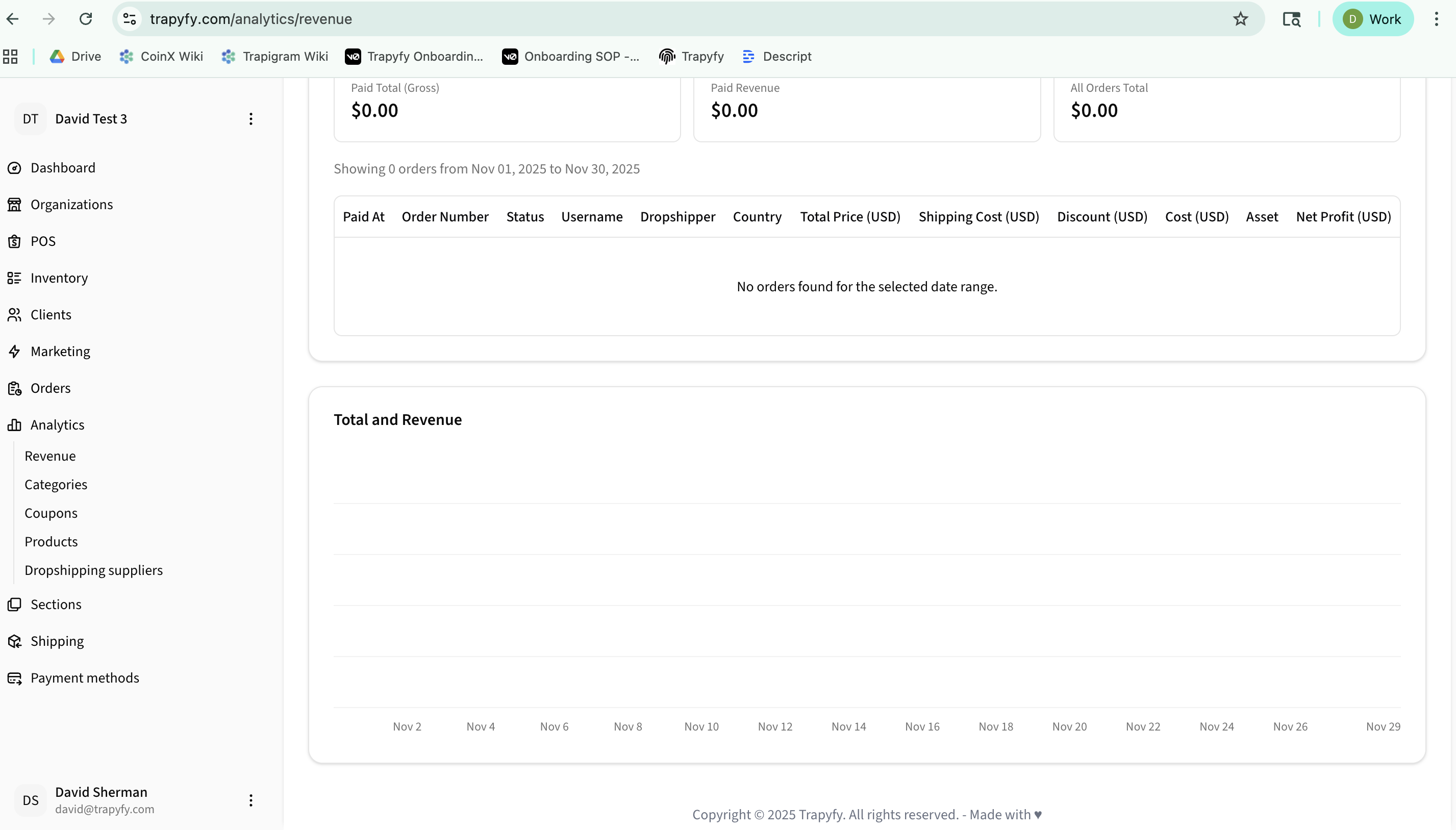This screenshot has height=830, width=1456.
Task: Click the Username column header
Action: click(x=592, y=217)
